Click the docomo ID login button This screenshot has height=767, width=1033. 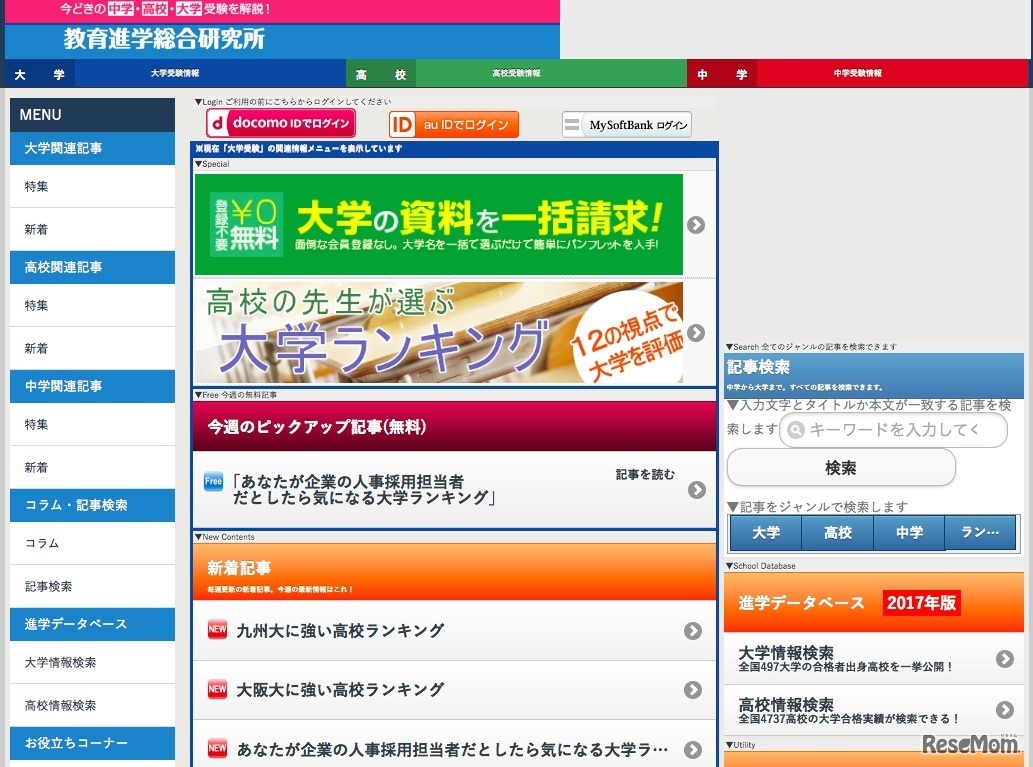click(x=281, y=123)
